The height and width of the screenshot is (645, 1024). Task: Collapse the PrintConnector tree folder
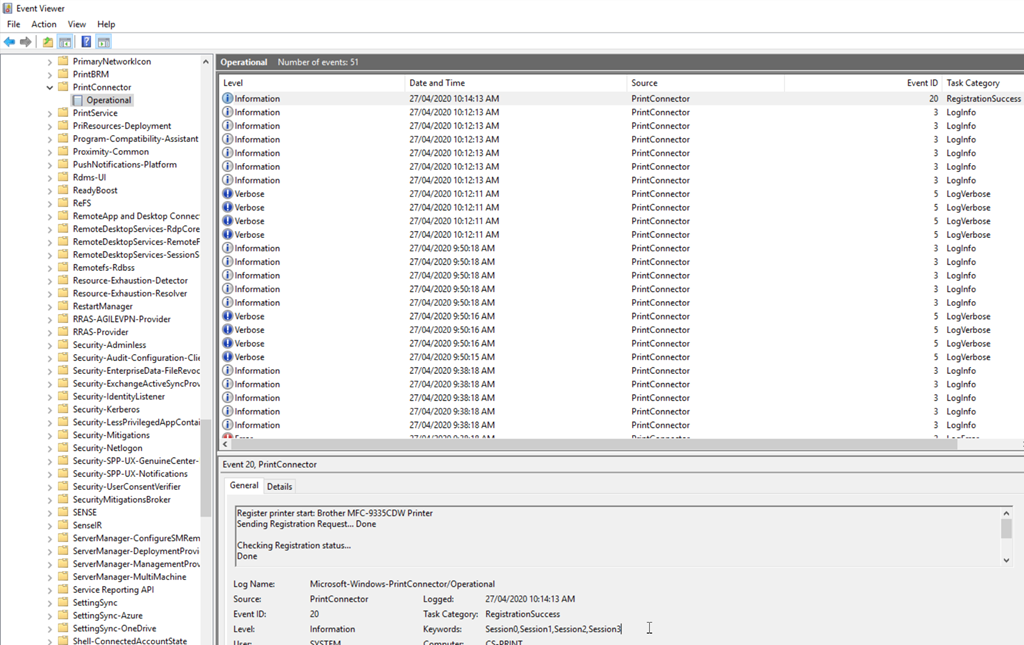(x=50, y=87)
